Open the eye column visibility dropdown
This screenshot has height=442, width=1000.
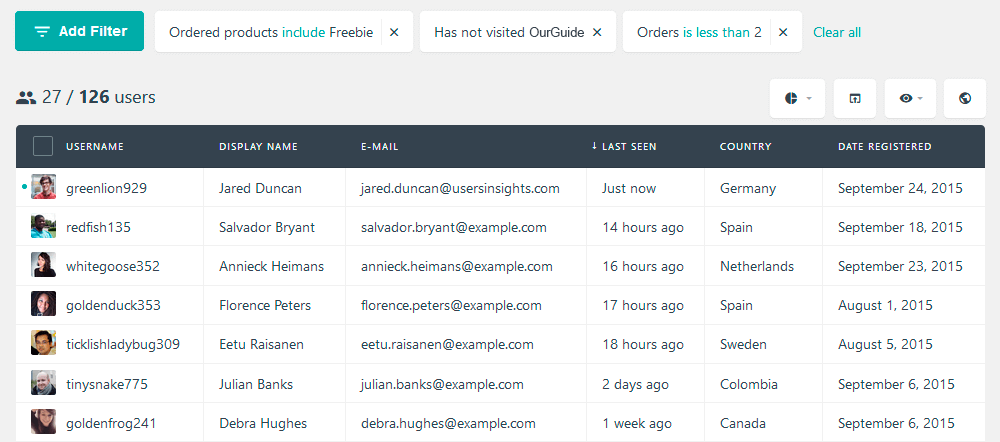click(910, 98)
